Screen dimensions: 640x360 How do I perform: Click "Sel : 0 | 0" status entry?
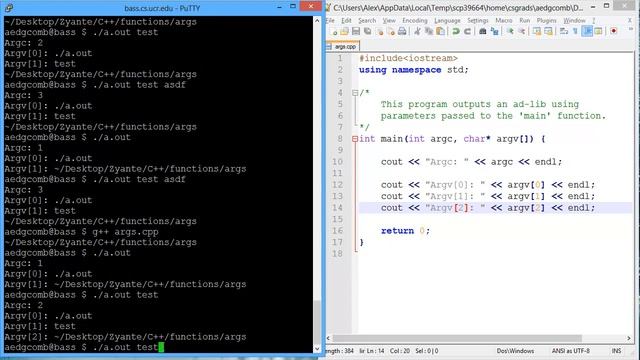click(427, 351)
